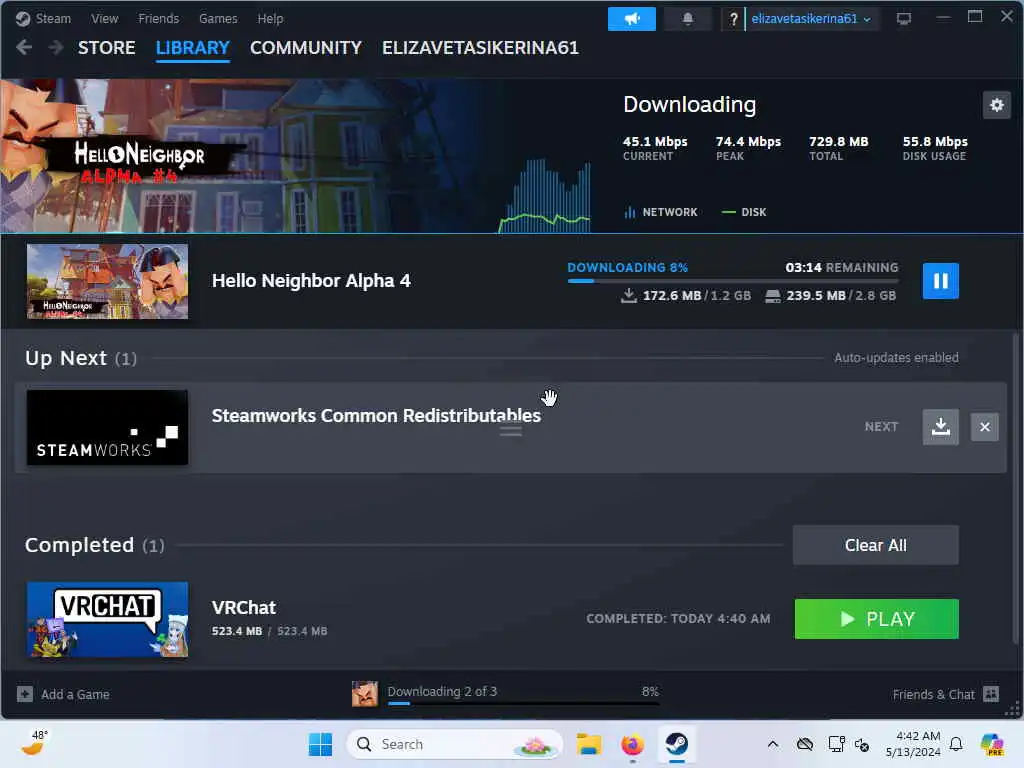Click the 45.1 Mbps CURRENT stat
This screenshot has height=768, width=1024.
pyautogui.click(x=655, y=148)
